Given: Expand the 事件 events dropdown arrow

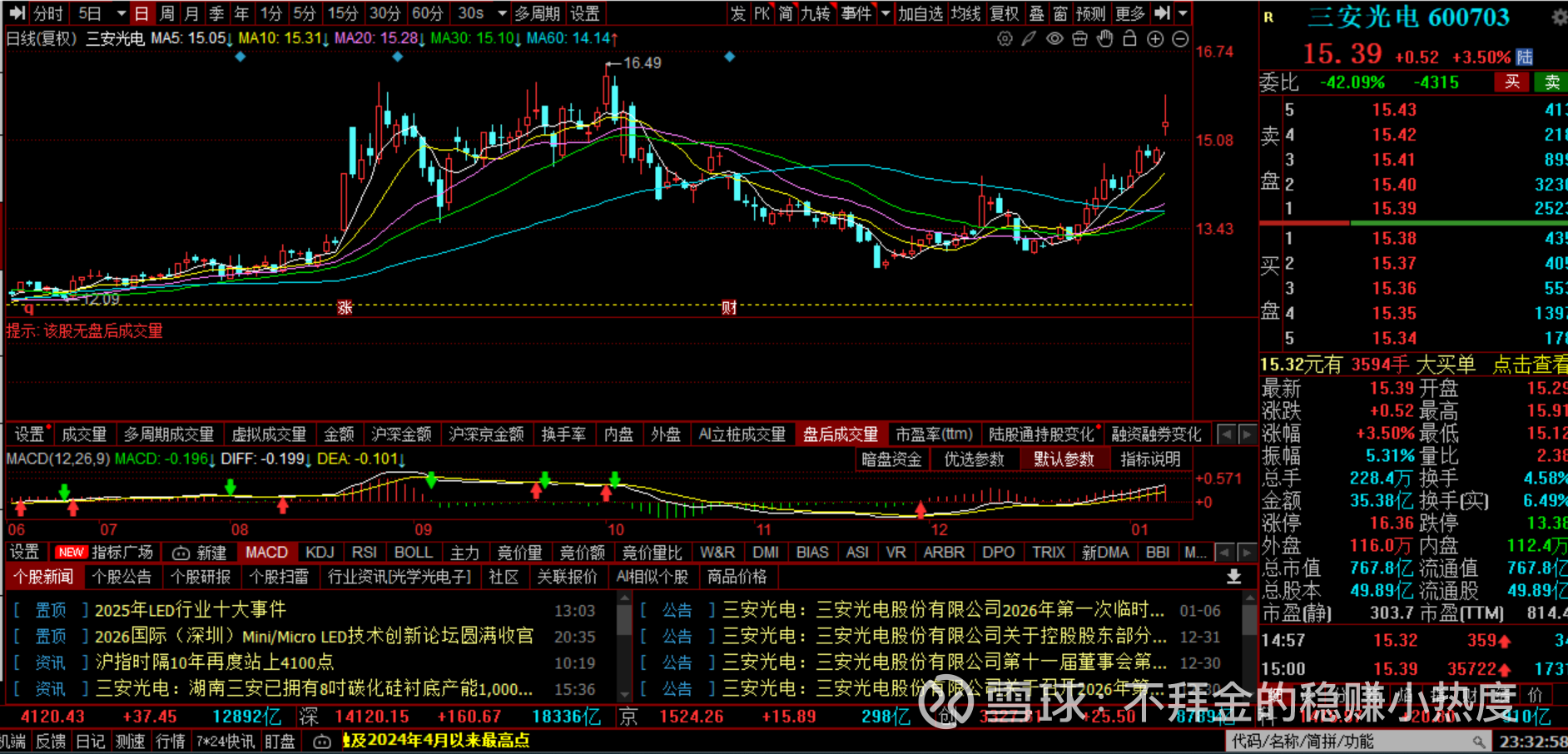Looking at the screenshot, I should [886, 13].
